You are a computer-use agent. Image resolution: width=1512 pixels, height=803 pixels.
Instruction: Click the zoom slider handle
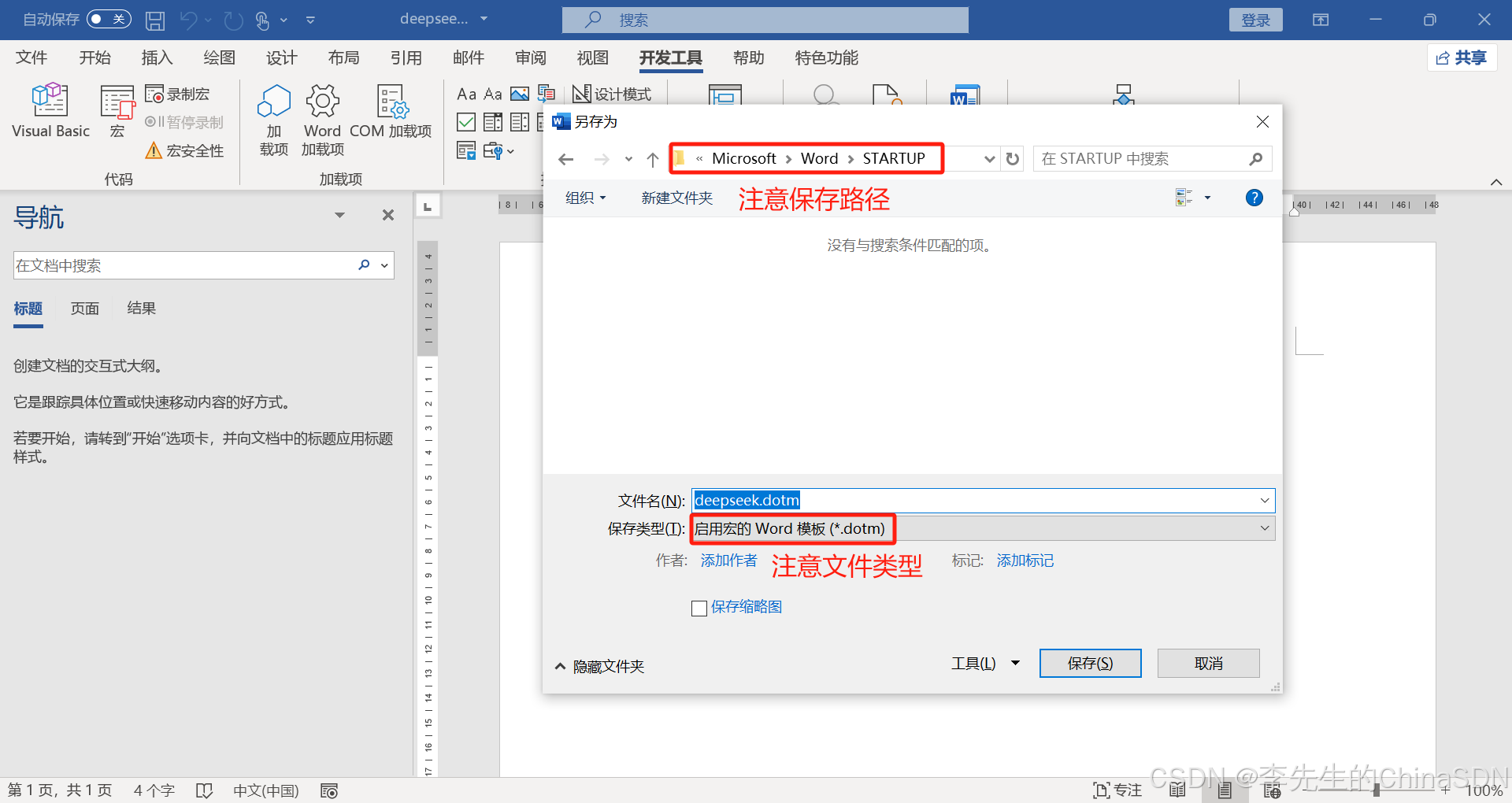[1376, 790]
